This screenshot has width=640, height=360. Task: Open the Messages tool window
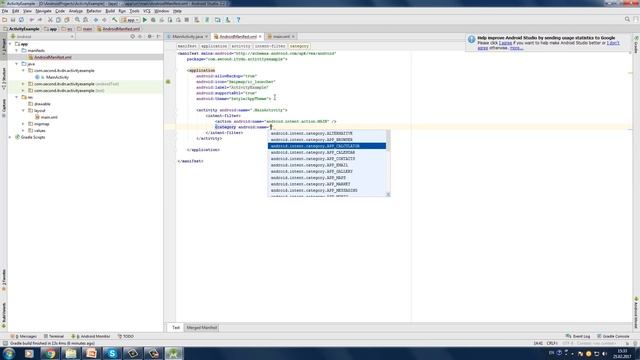click(x=24, y=336)
